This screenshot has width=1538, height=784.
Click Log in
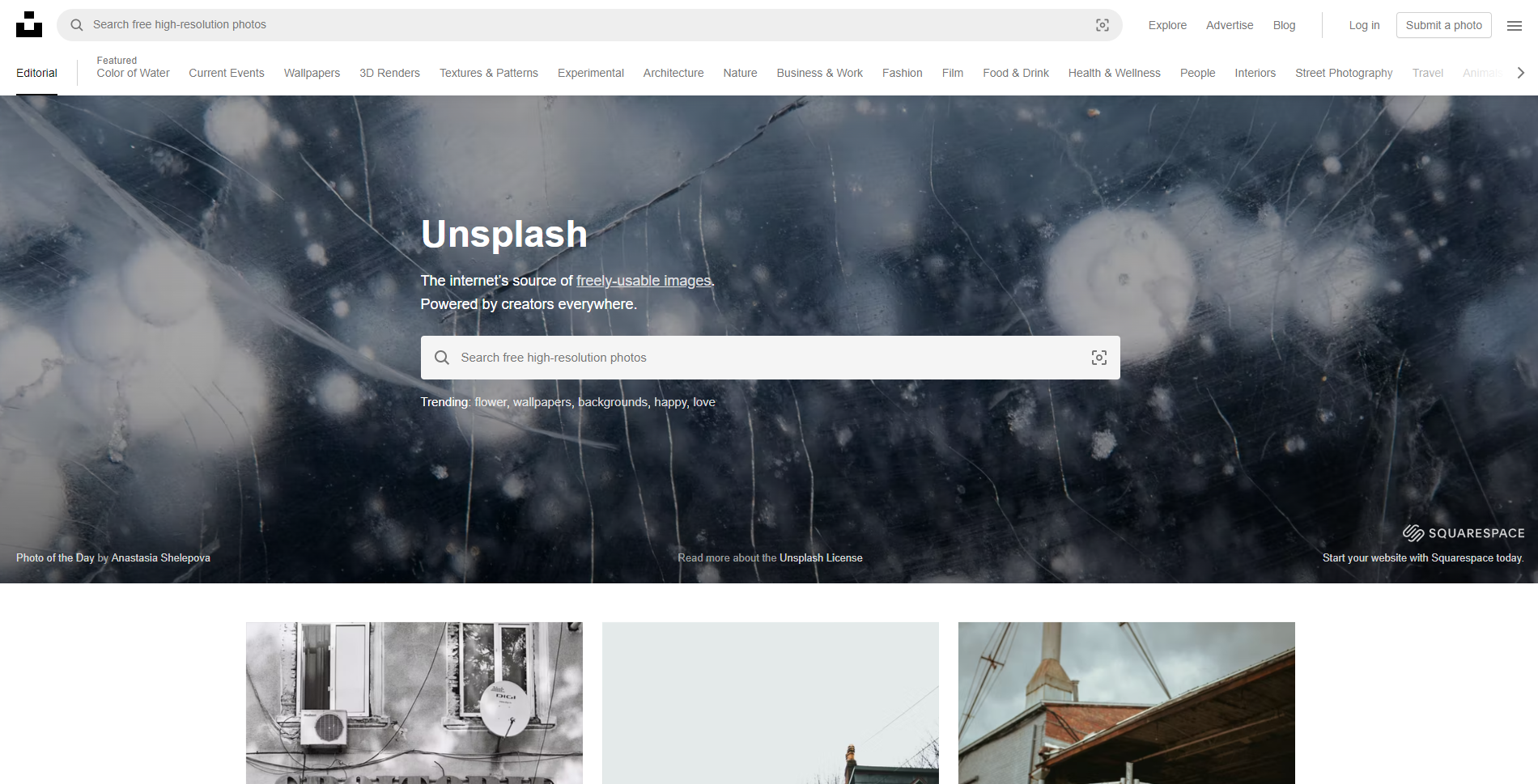[1364, 25]
